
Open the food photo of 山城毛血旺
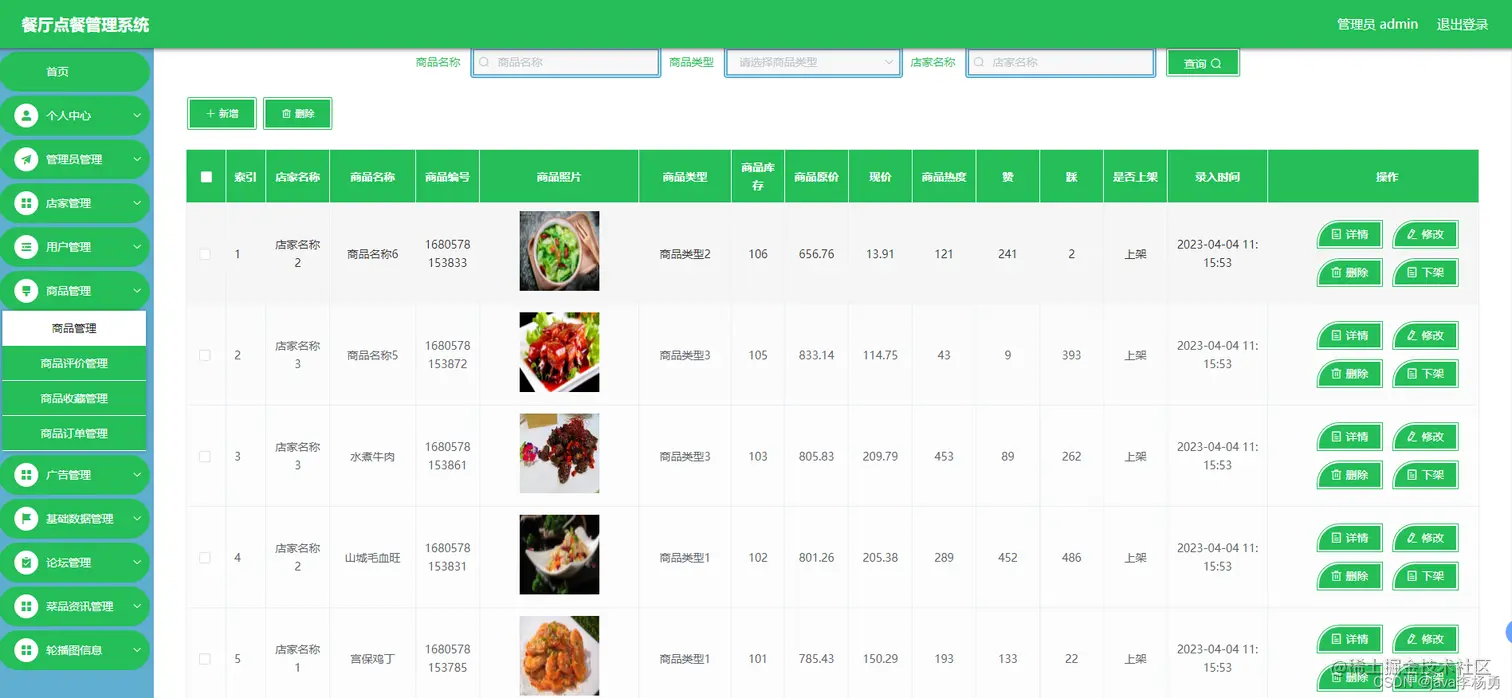point(559,554)
